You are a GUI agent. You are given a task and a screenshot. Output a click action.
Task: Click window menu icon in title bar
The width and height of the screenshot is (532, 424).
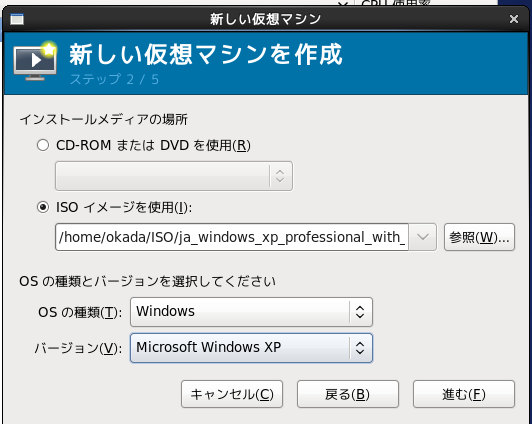point(17,19)
